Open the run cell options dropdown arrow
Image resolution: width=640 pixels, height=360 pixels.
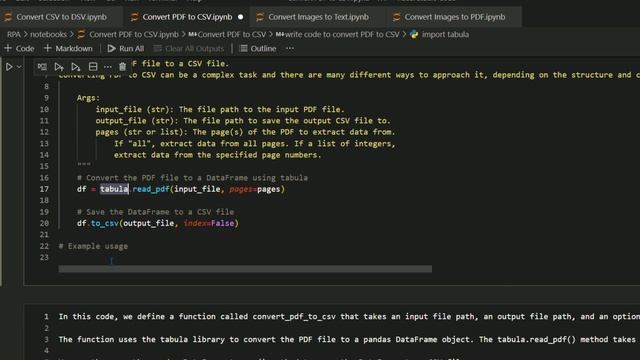19,67
